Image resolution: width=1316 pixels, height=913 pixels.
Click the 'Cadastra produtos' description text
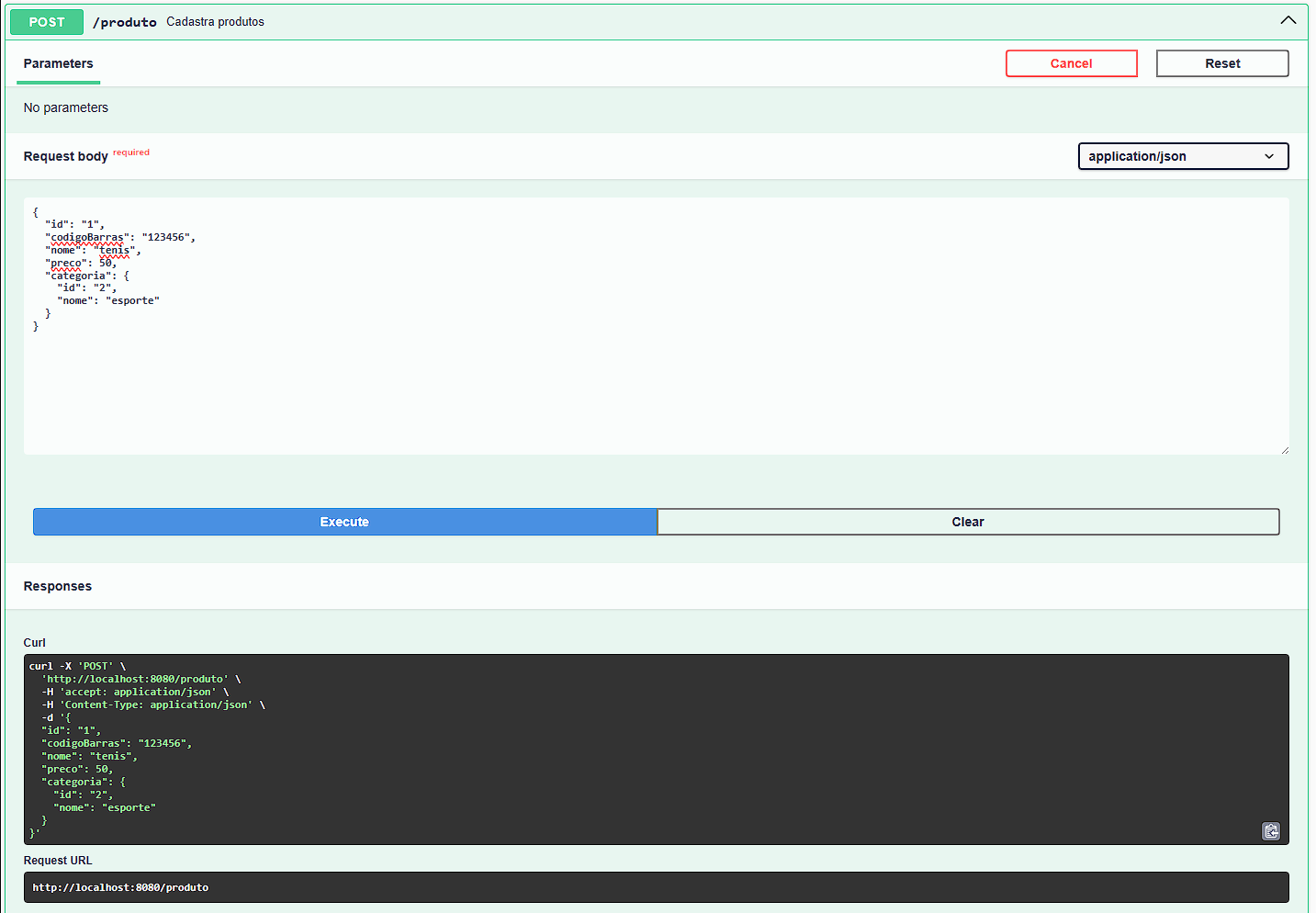[x=215, y=21]
